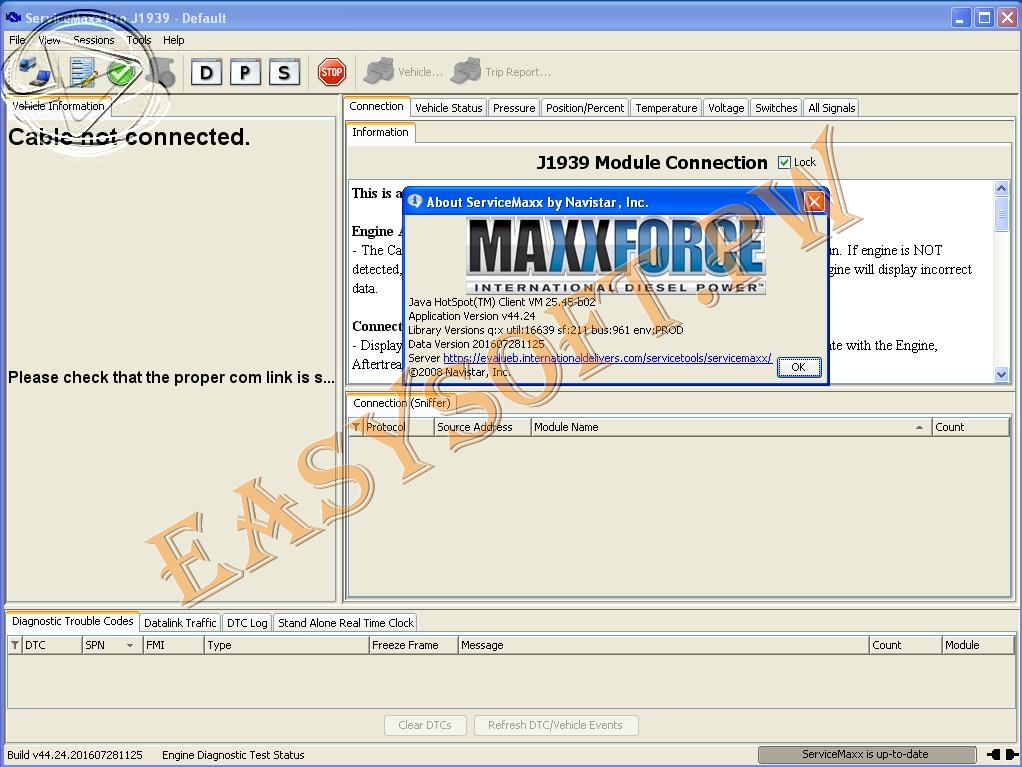The image size is (1022, 767).
Task: Select the Information sub-tab
Action: pos(380,132)
